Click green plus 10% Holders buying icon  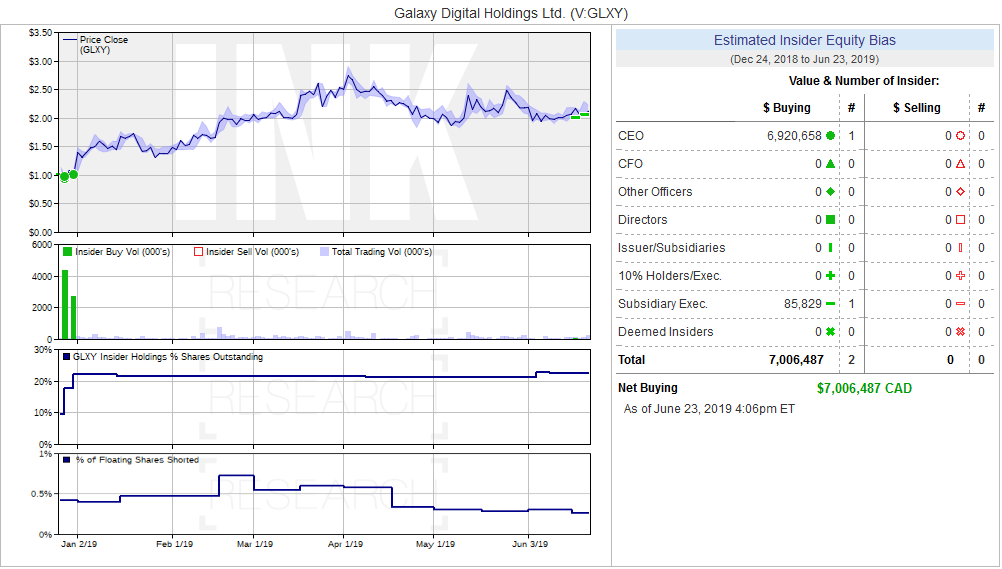click(830, 276)
